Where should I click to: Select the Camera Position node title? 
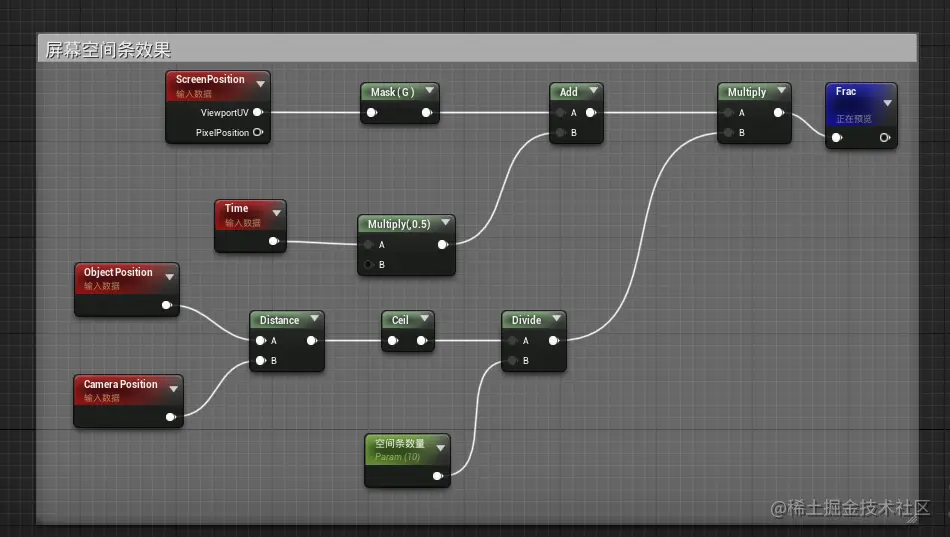coord(121,384)
